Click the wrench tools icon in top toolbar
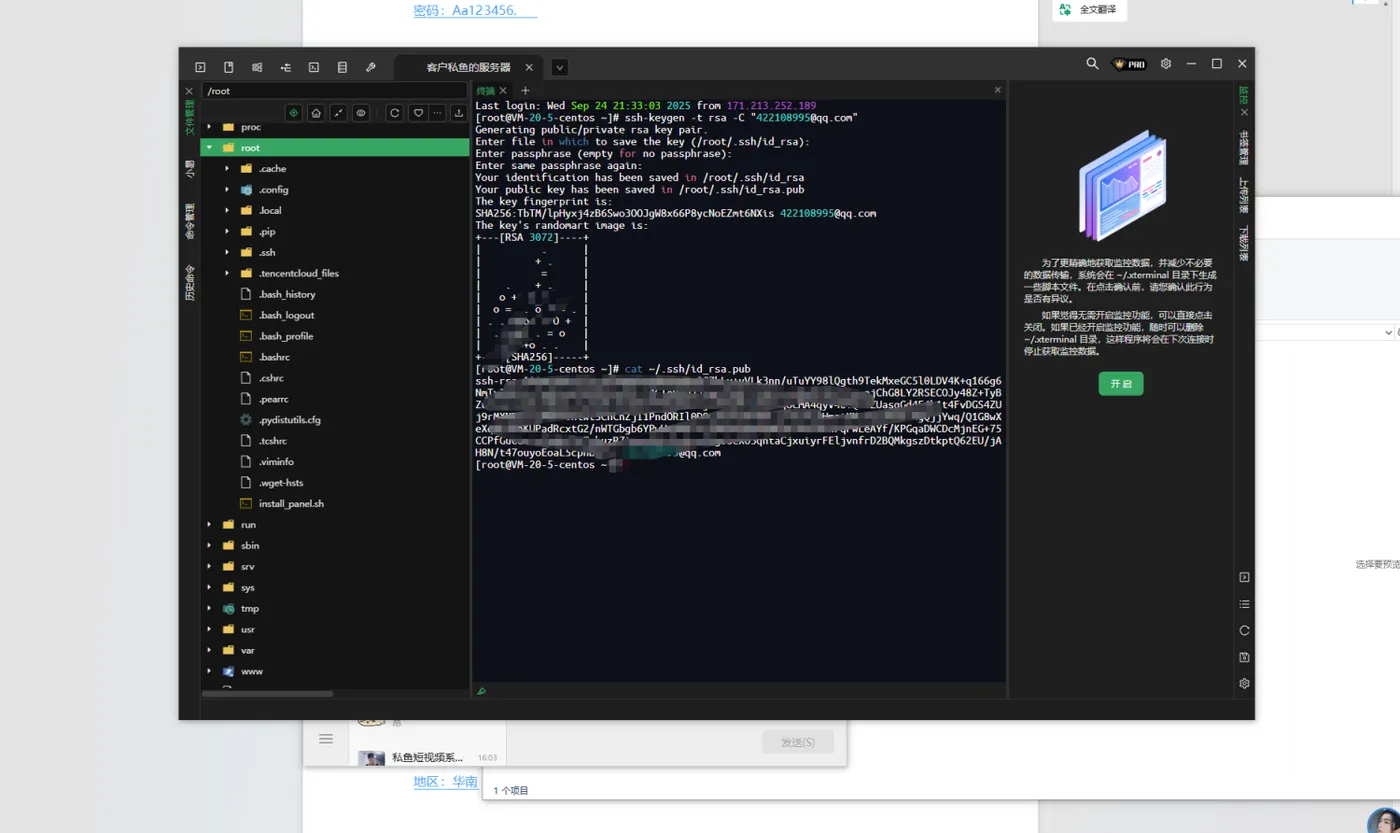This screenshot has width=1400, height=833. (370, 67)
